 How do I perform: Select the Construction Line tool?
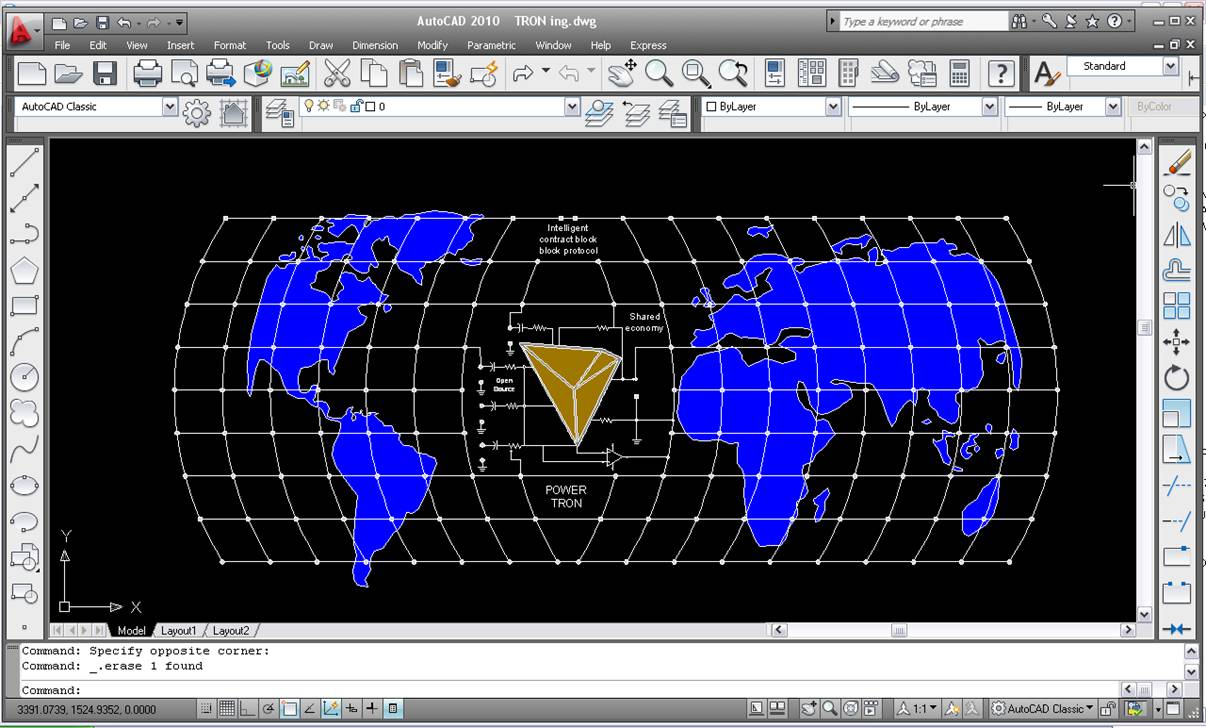[x=24, y=198]
